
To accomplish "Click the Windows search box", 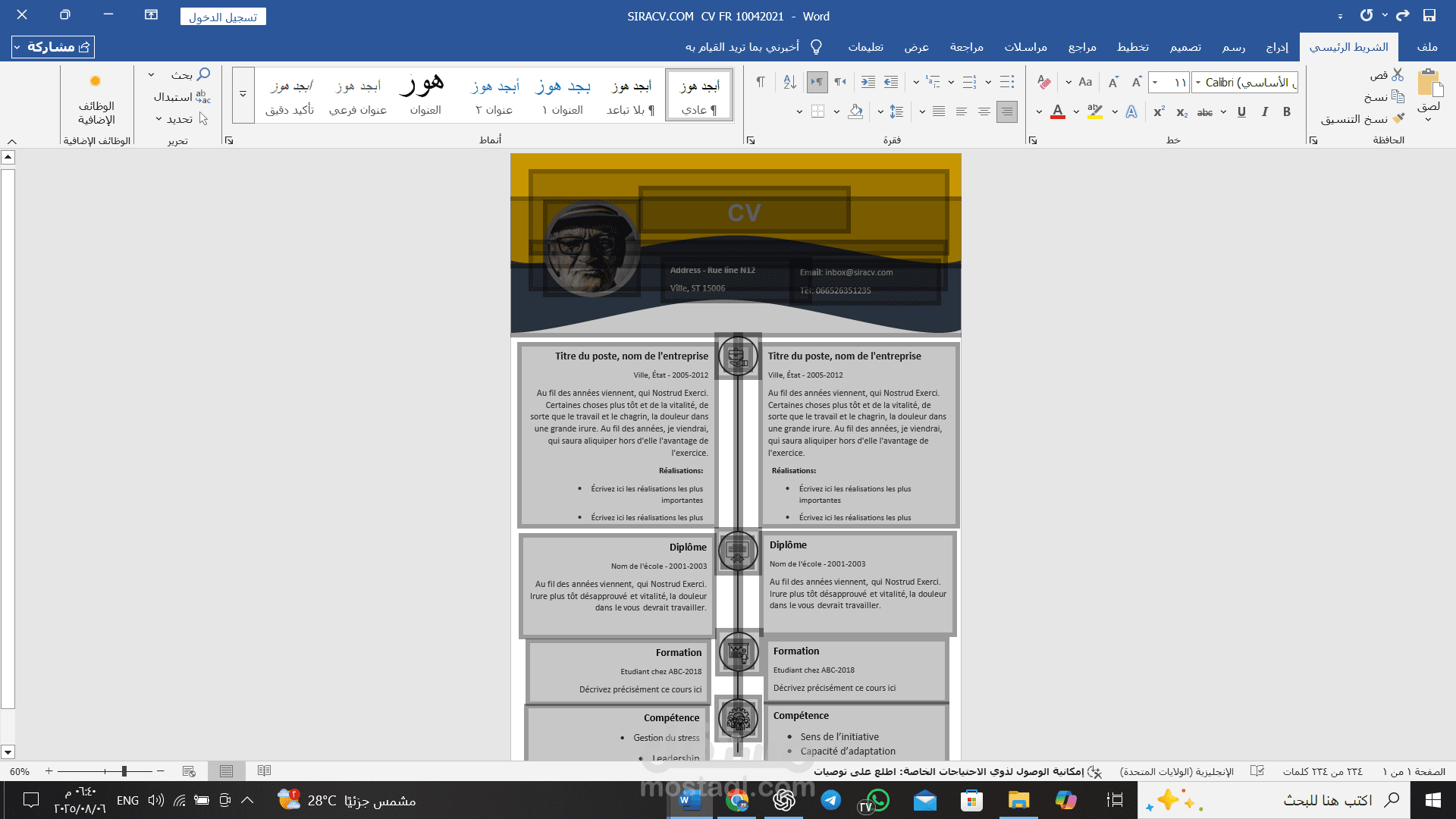I will click(1274, 800).
